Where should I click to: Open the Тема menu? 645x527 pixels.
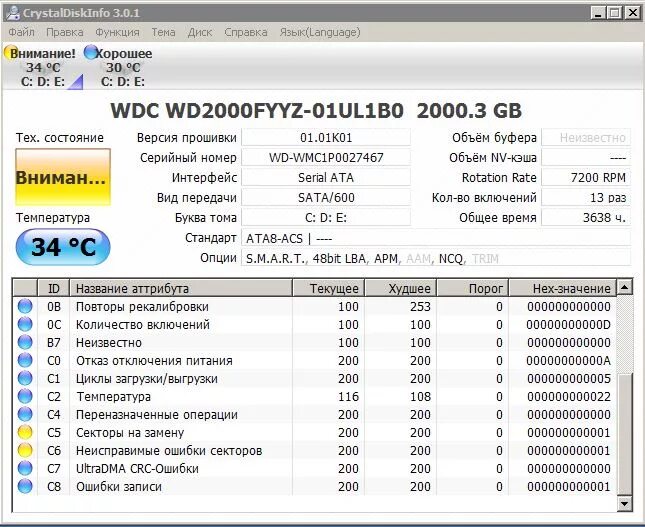click(163, 32)
